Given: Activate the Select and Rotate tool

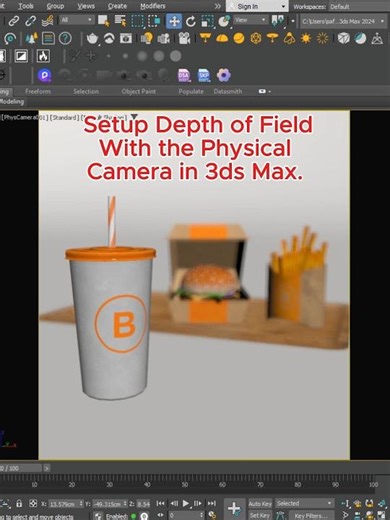Looking at the screenshot, I should click(x=191, y=21).
